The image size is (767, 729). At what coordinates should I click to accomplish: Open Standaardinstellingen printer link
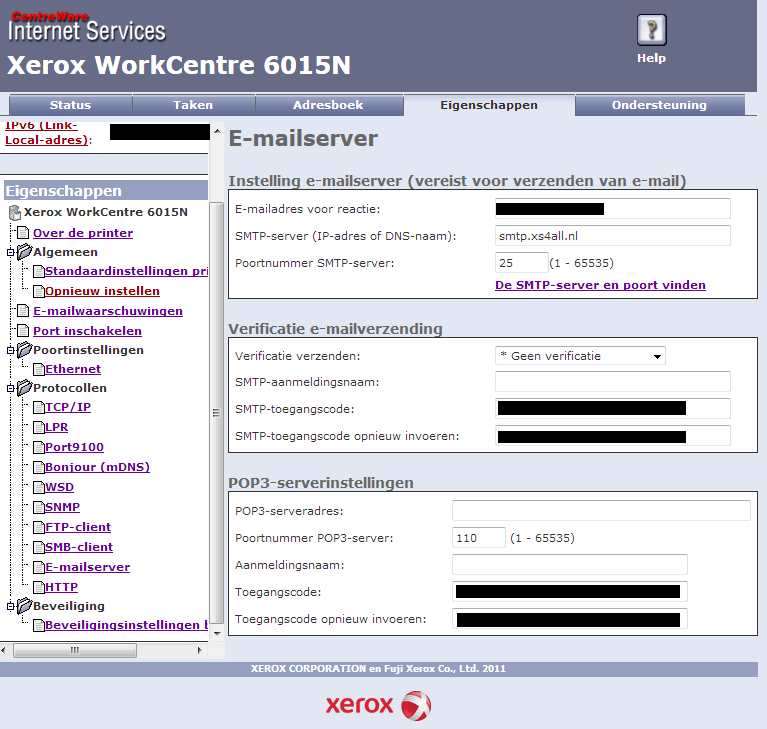point(126,271)
